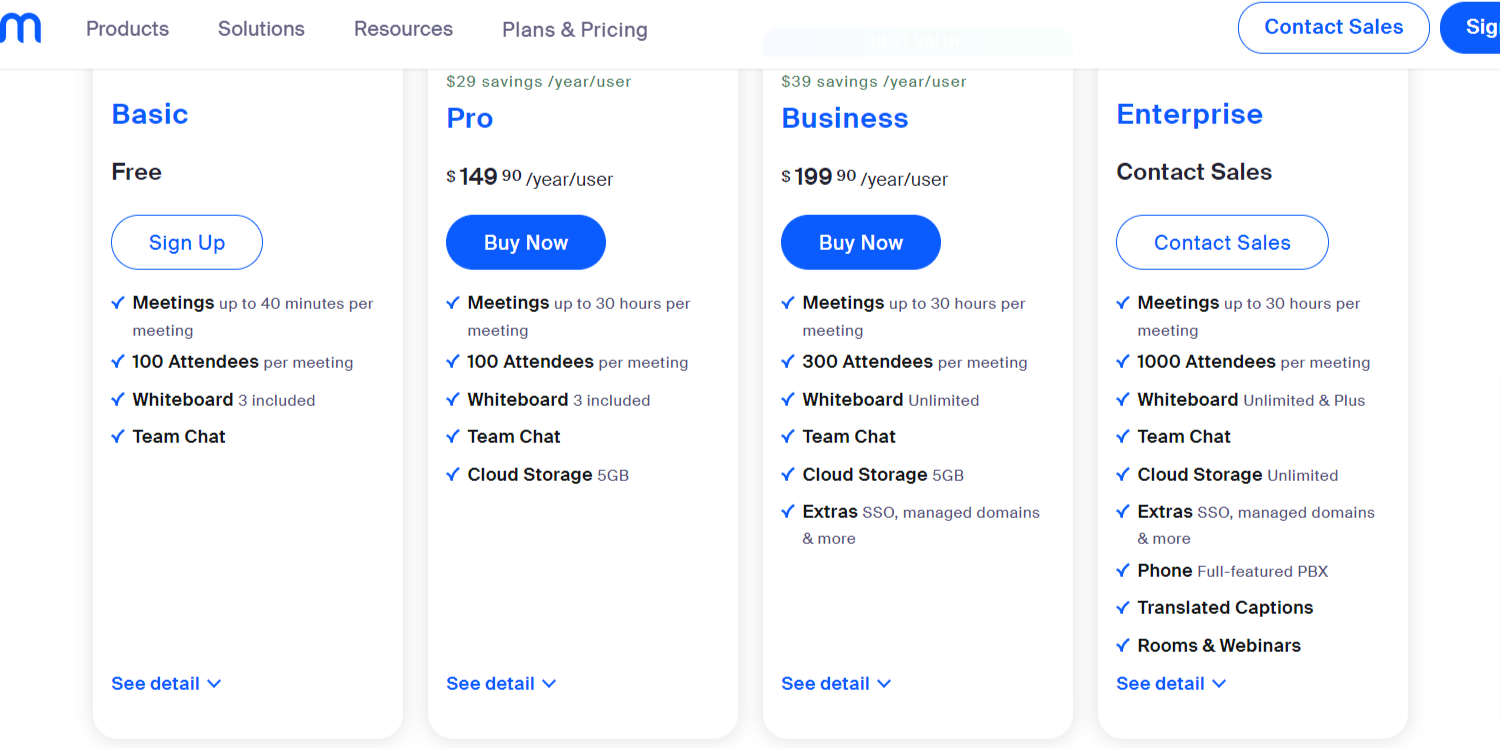Open the Resources menu
Image resolution: width=1500 pixels, height=748 pixels.
tap(403, 29)
